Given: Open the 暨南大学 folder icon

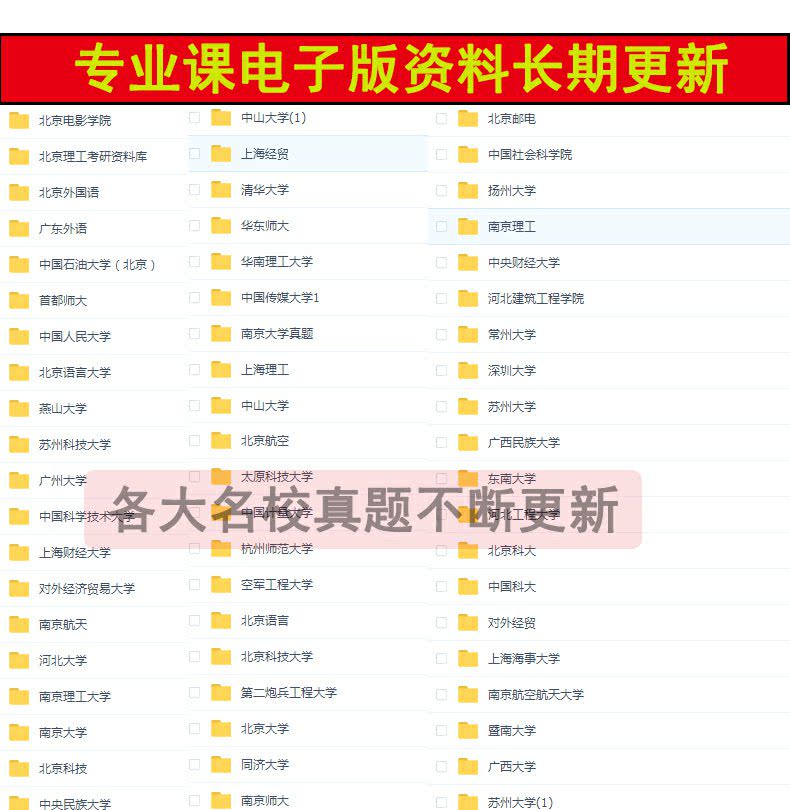Looking at the screenshot, I should 468,730.
